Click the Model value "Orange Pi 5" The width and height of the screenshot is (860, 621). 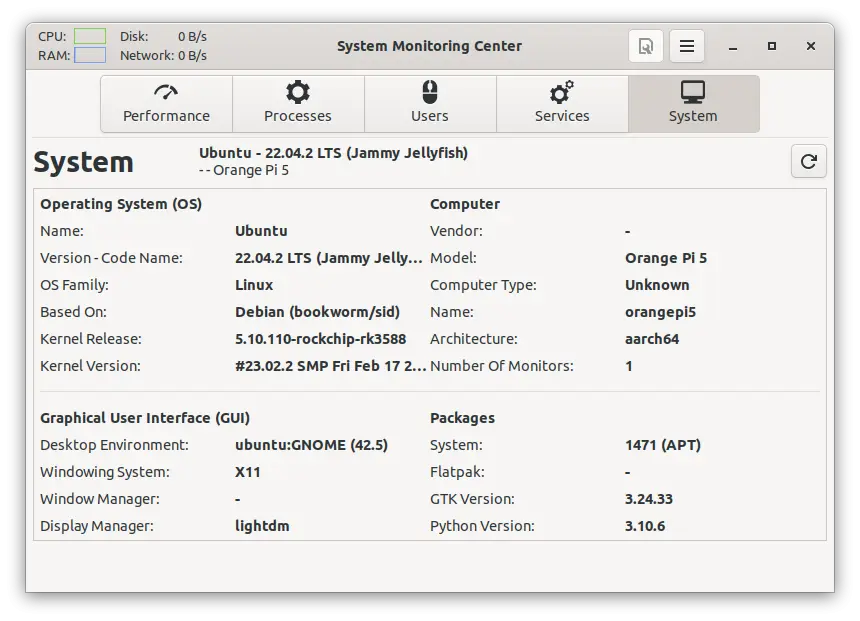666,258
